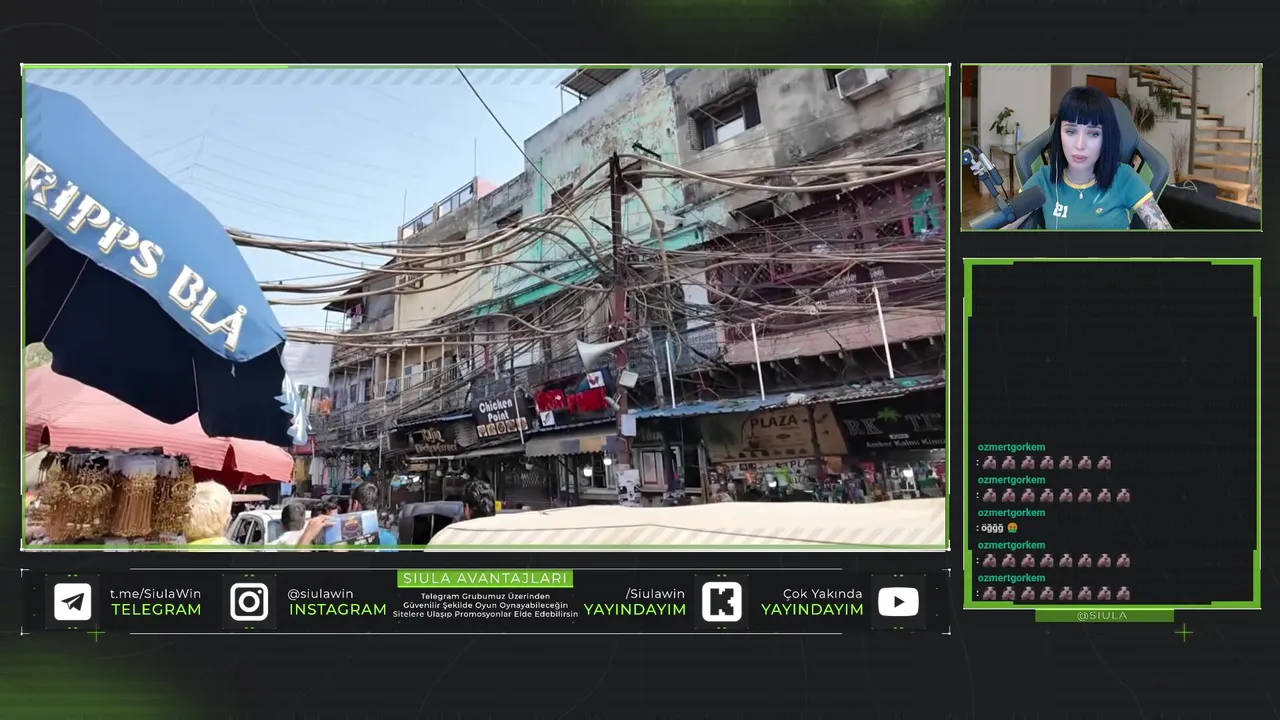Viewport: 1280px width, 720px height.
Task: Click the main street video feed
Action: click(x=485, y=307)
